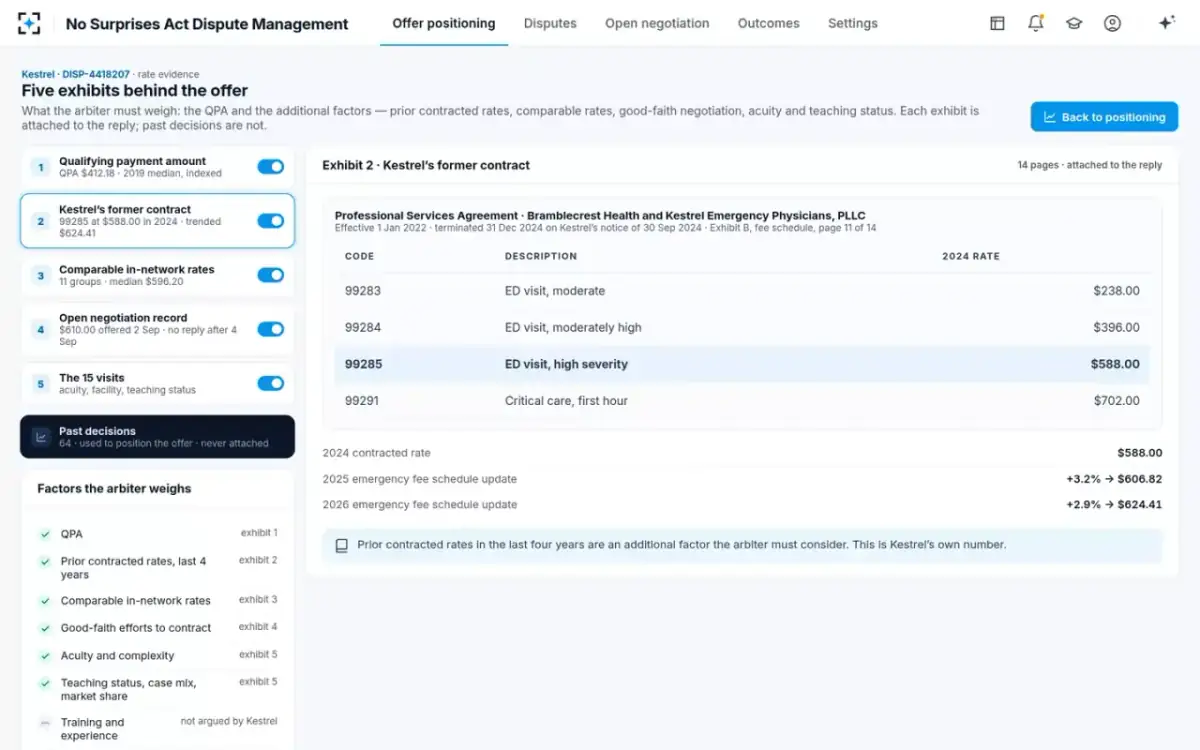1200x750 pixels.
Task: Click checkmark beside Comparable in-network rates factor
Action: [x=45, y=601]
